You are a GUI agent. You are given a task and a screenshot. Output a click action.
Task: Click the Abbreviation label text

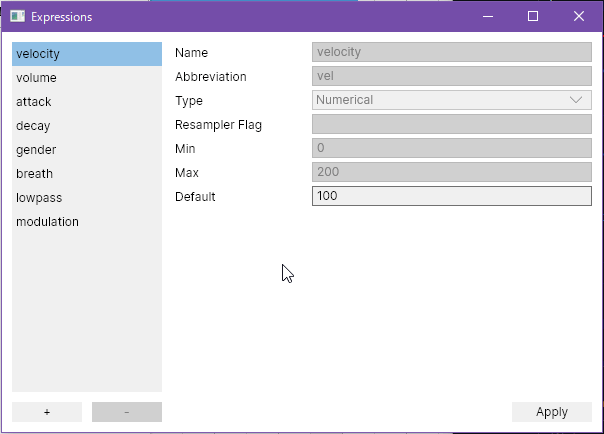tap(211, 77)
